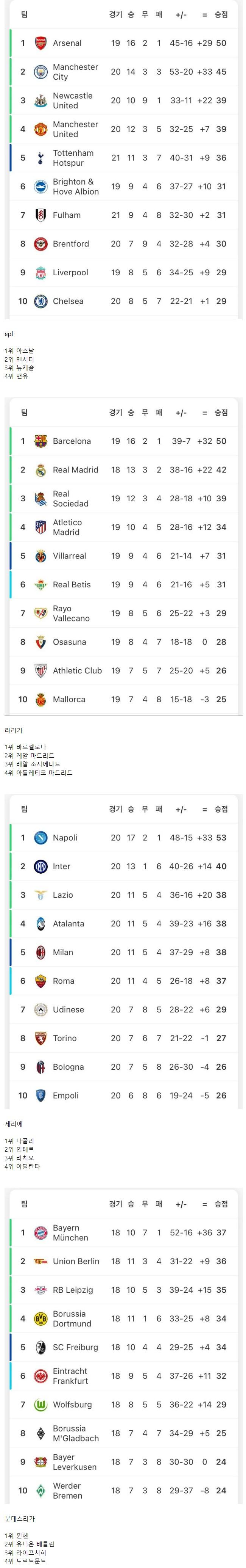
Task: Click the Manchester City crest icon
Action: [x=41, y=72]
